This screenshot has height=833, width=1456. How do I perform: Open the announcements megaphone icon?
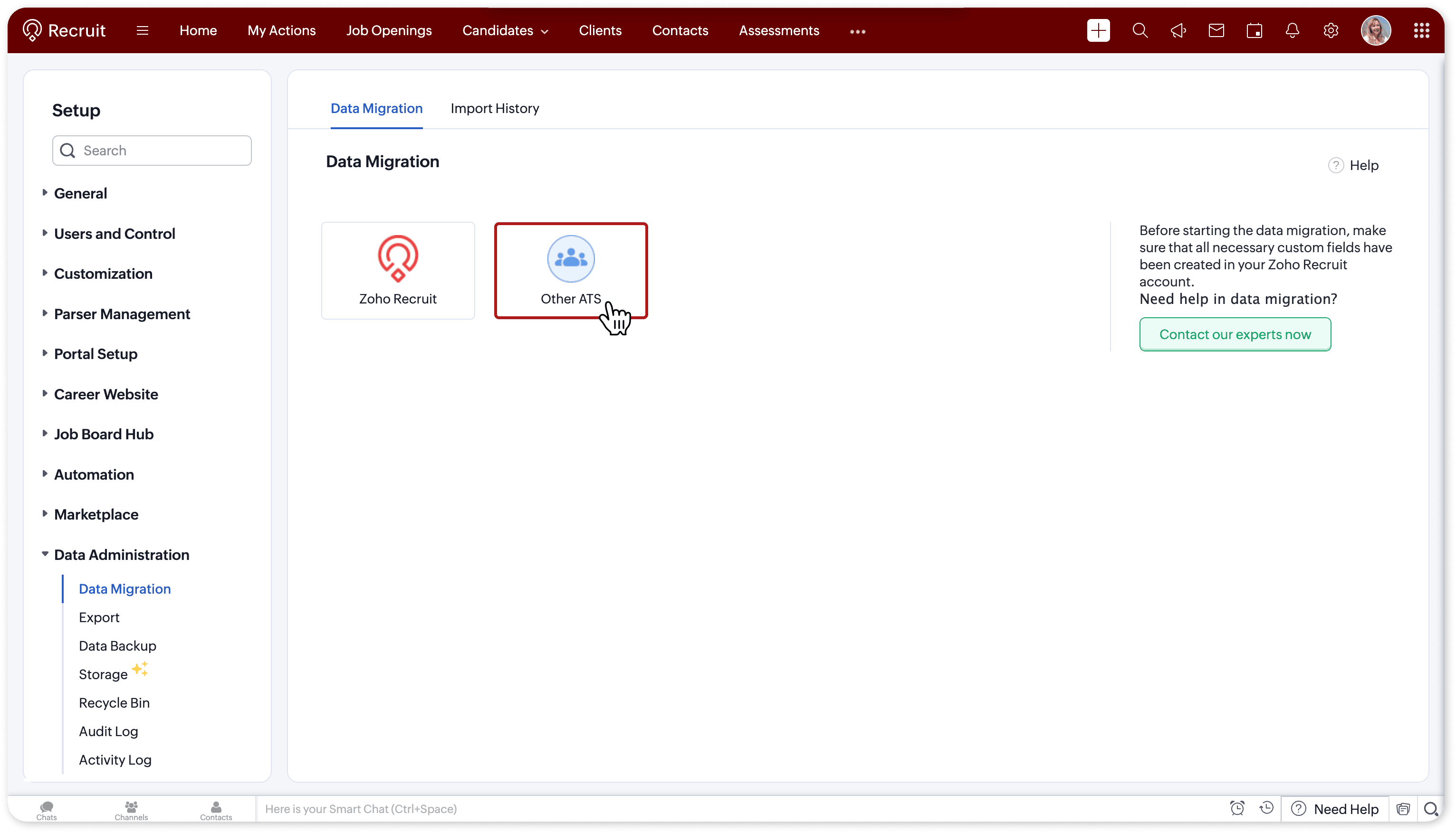[1178, 30]
